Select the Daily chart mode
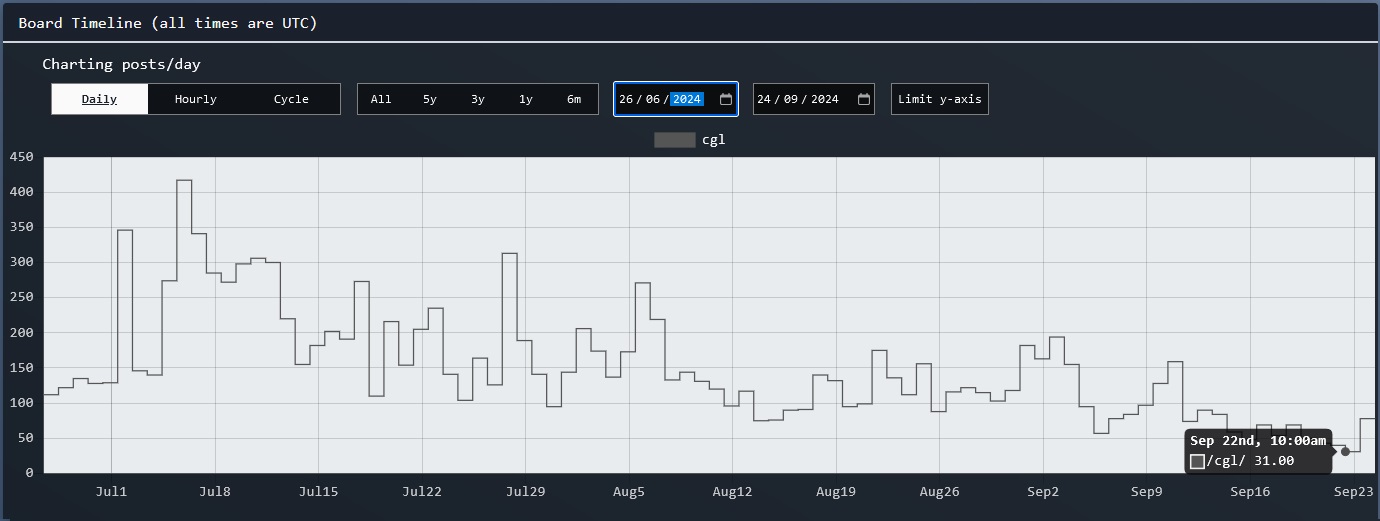 (x=99, y=99)
